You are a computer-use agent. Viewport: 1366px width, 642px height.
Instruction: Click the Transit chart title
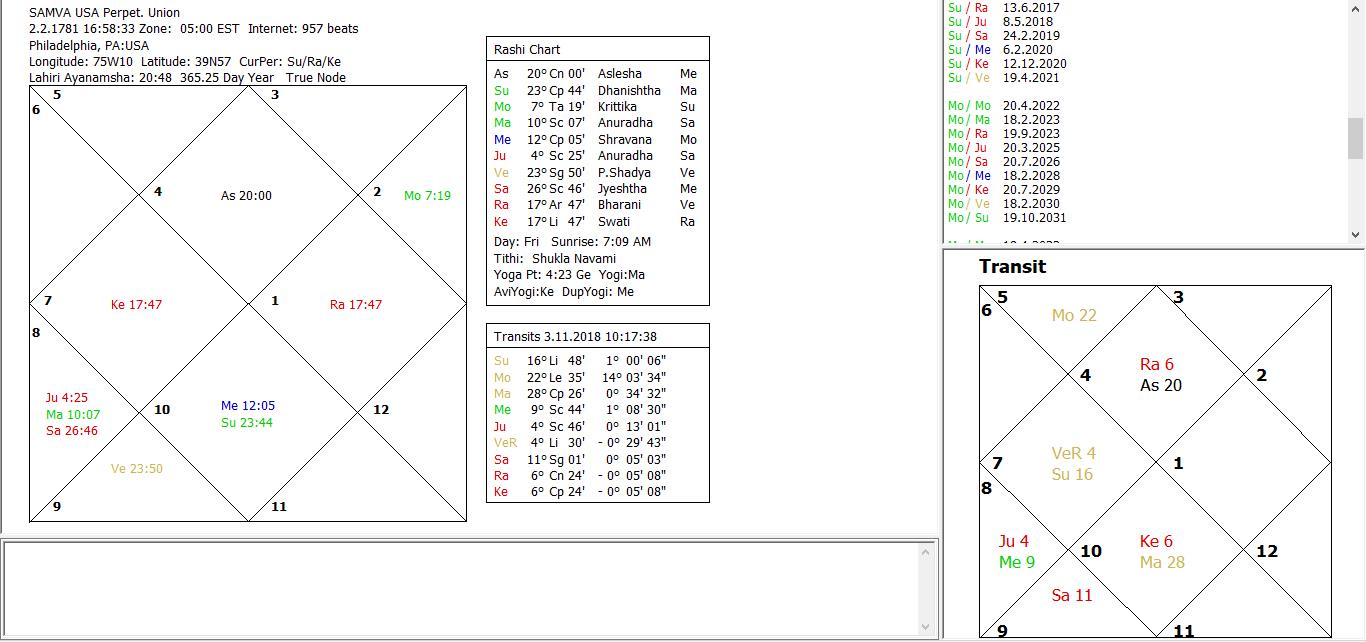1012,267
